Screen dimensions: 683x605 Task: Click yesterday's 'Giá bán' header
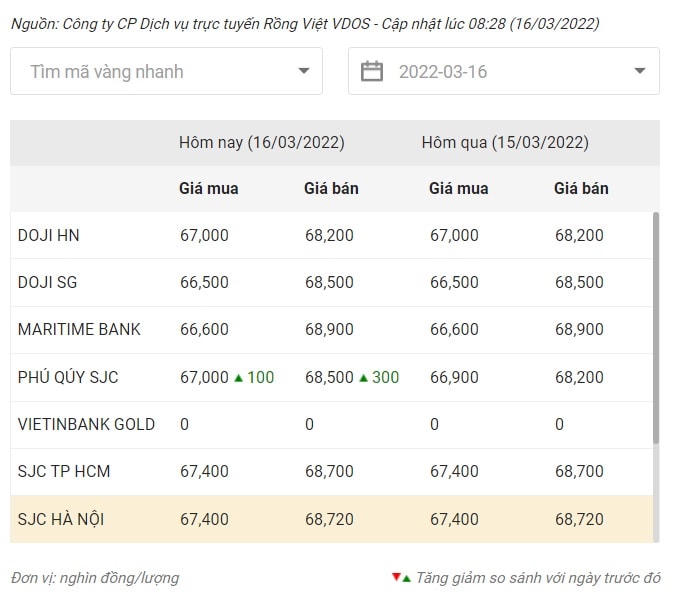582,189
